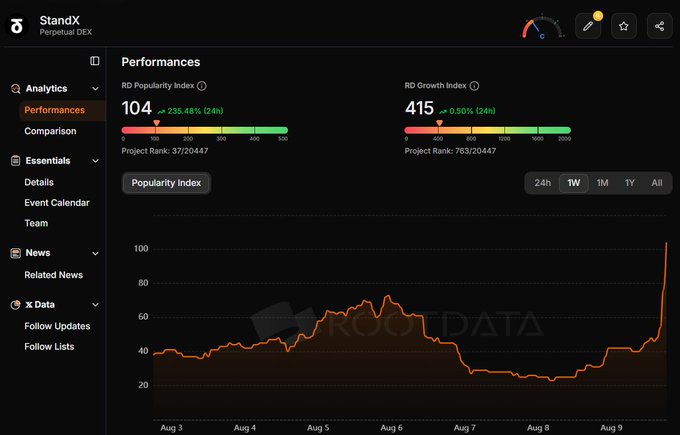This screenshot has height=435, width=680.
Task: Show All time chart range
Action: click(x=657, y=183)
